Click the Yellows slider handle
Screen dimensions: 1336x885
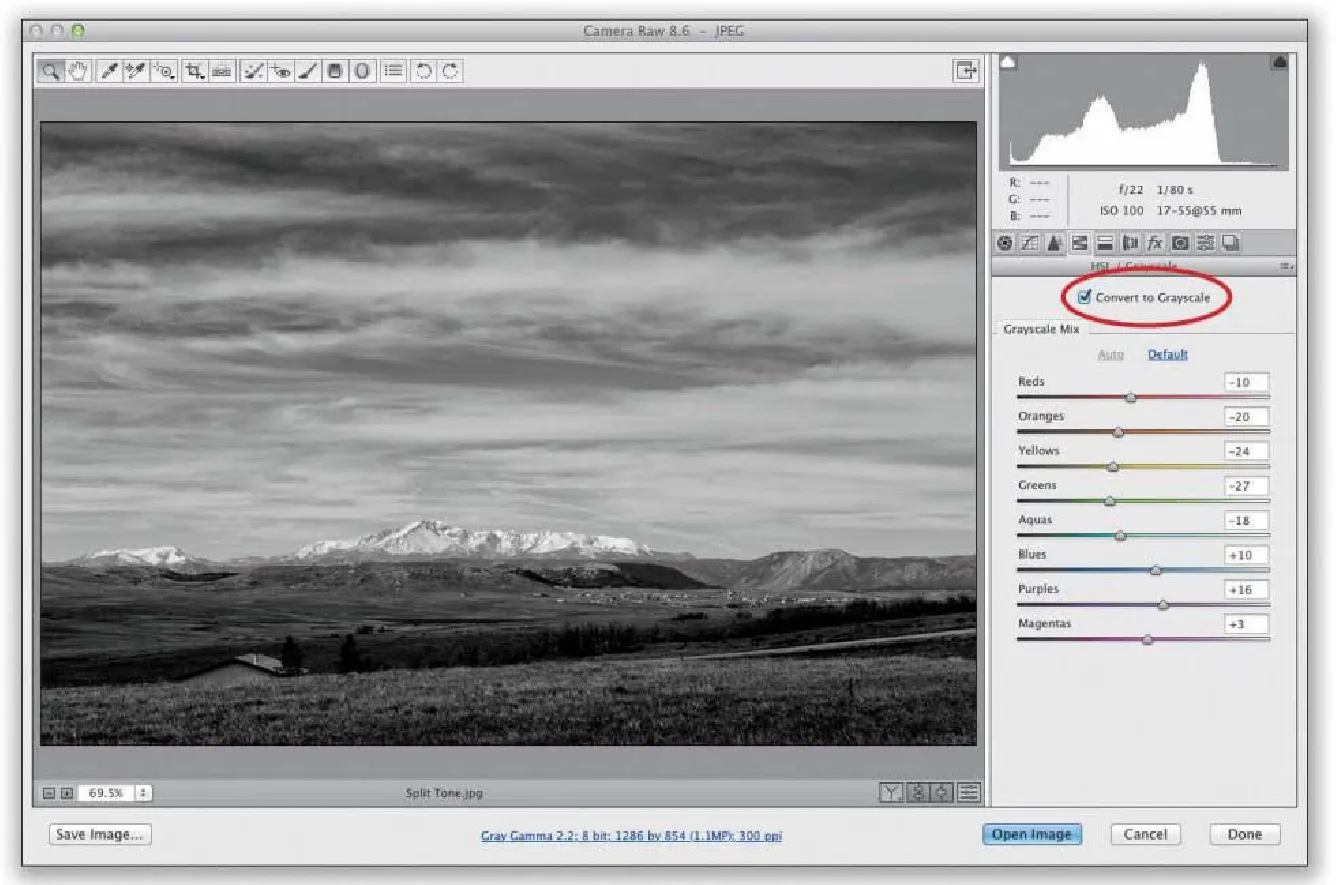[x=1113, y=466]
